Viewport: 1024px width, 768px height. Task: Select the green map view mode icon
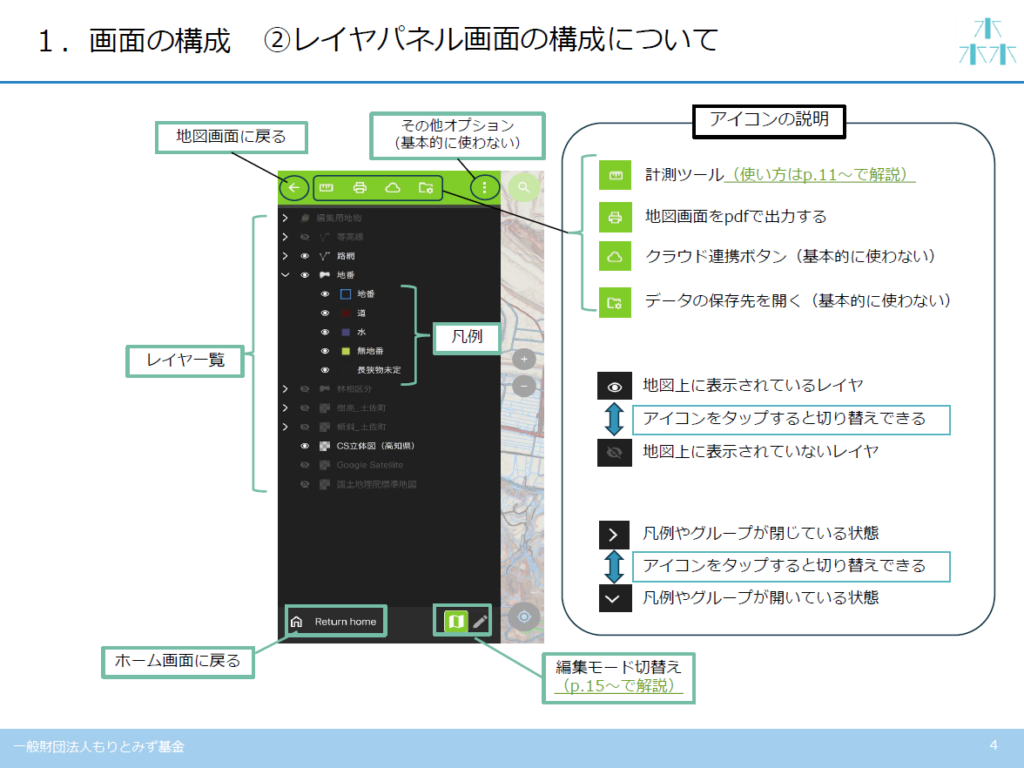tap(455, 621)
